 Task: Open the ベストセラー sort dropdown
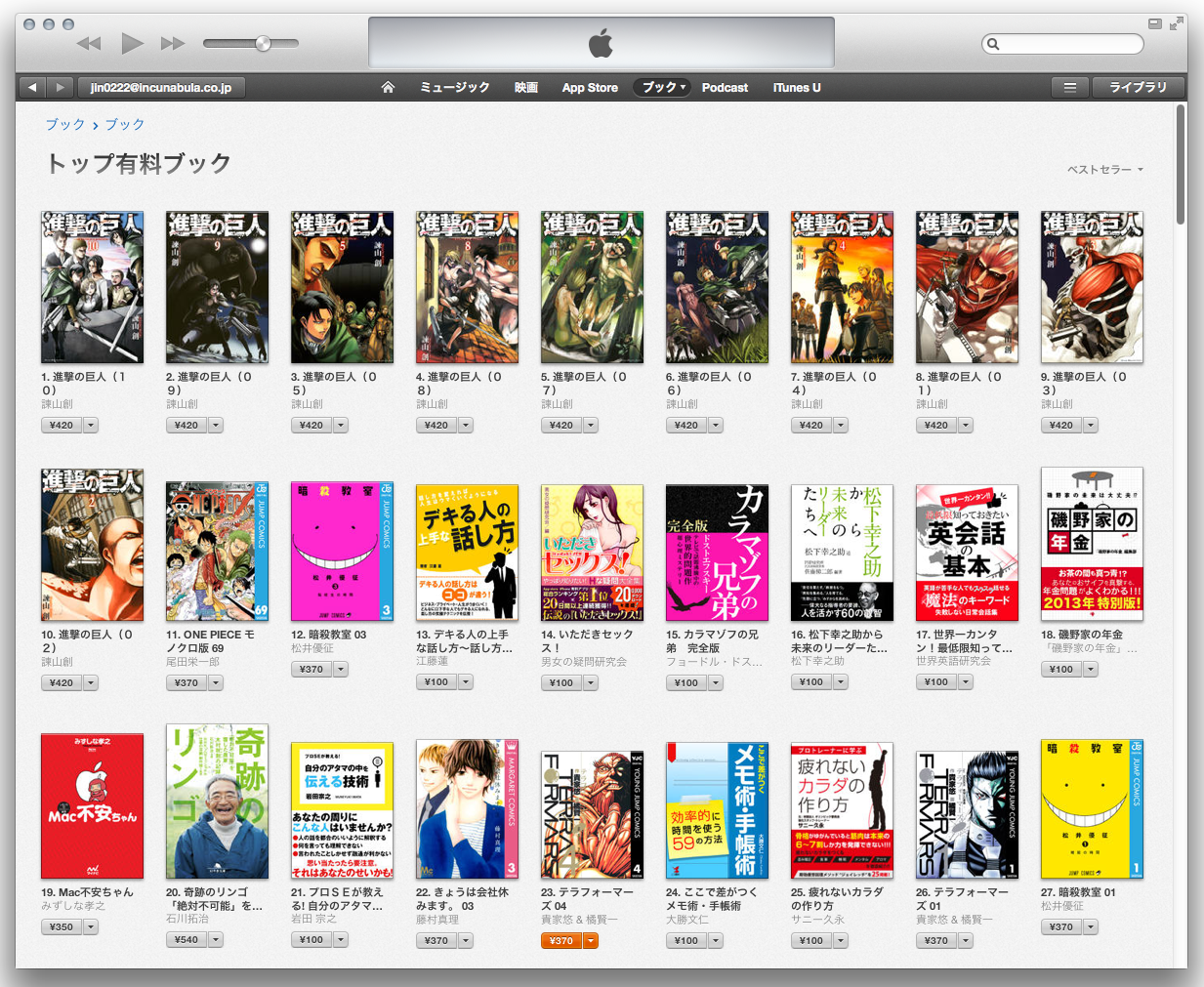(1104, 169)
